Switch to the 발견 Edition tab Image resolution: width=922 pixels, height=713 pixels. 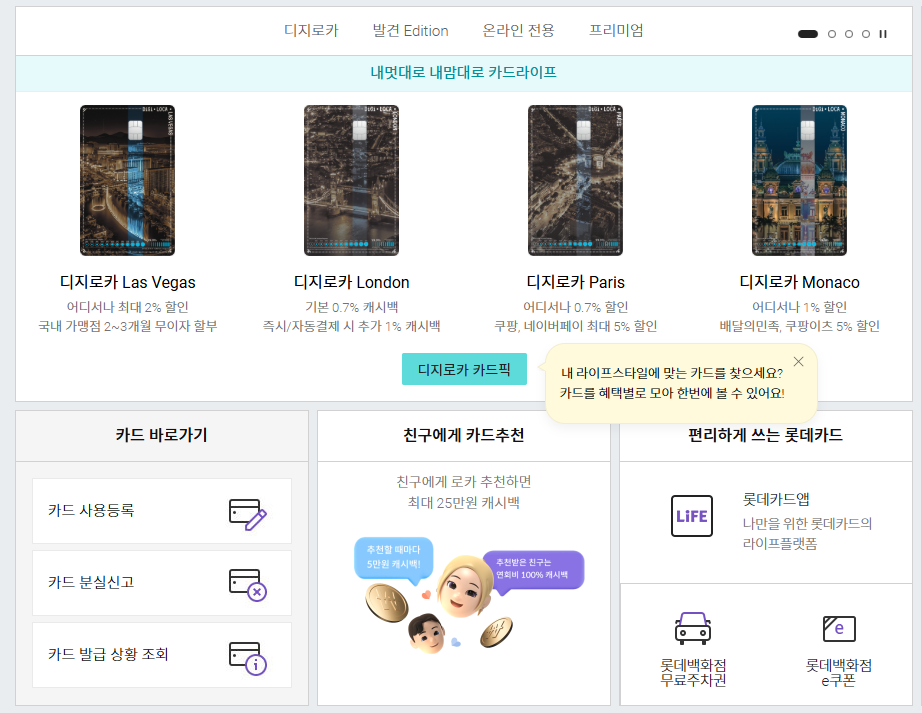coord(410,30)
